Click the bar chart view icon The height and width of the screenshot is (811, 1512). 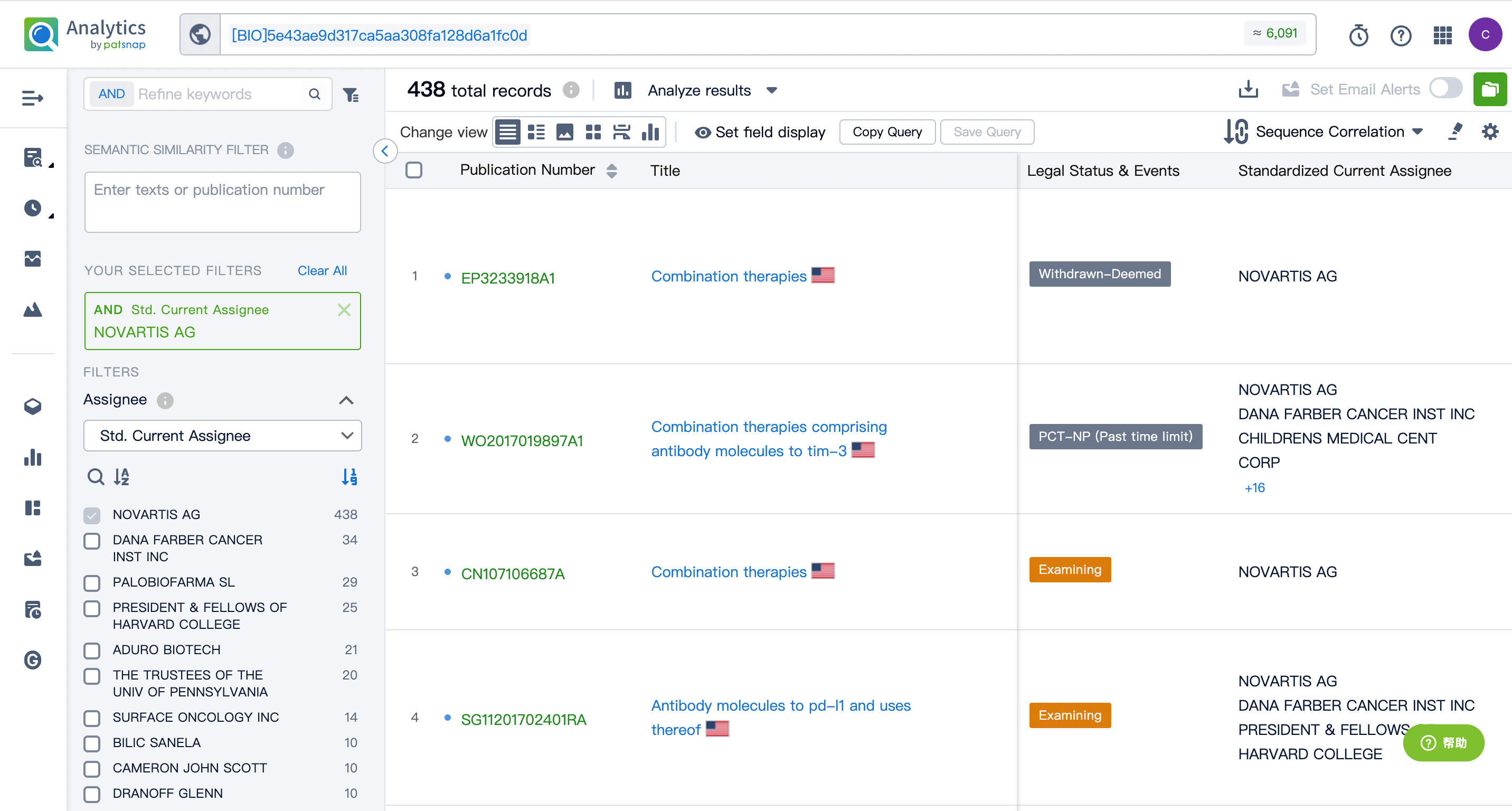pyautogui.click(x=652, y=131)
